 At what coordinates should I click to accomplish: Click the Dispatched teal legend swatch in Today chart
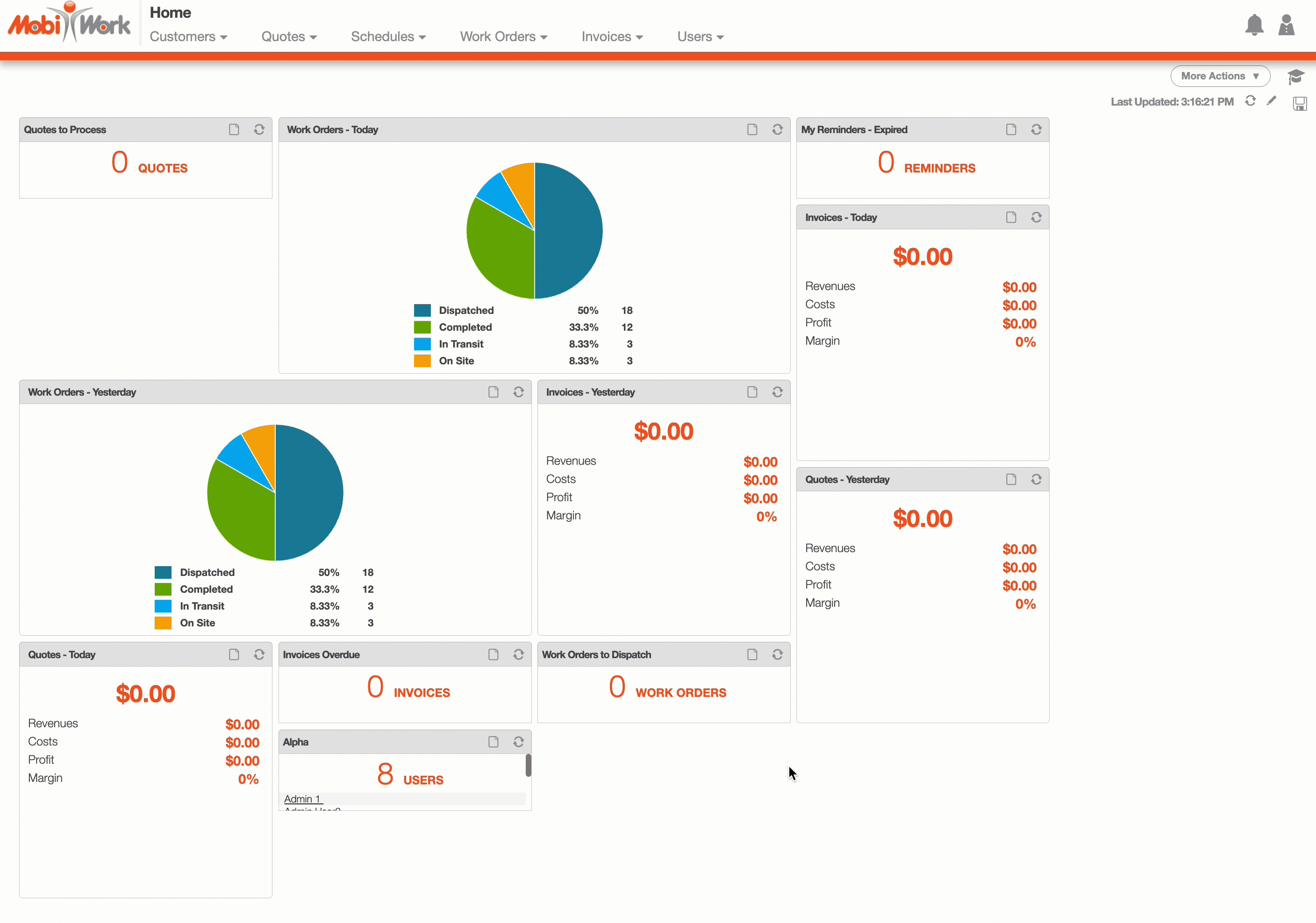(x=422, y=311)
